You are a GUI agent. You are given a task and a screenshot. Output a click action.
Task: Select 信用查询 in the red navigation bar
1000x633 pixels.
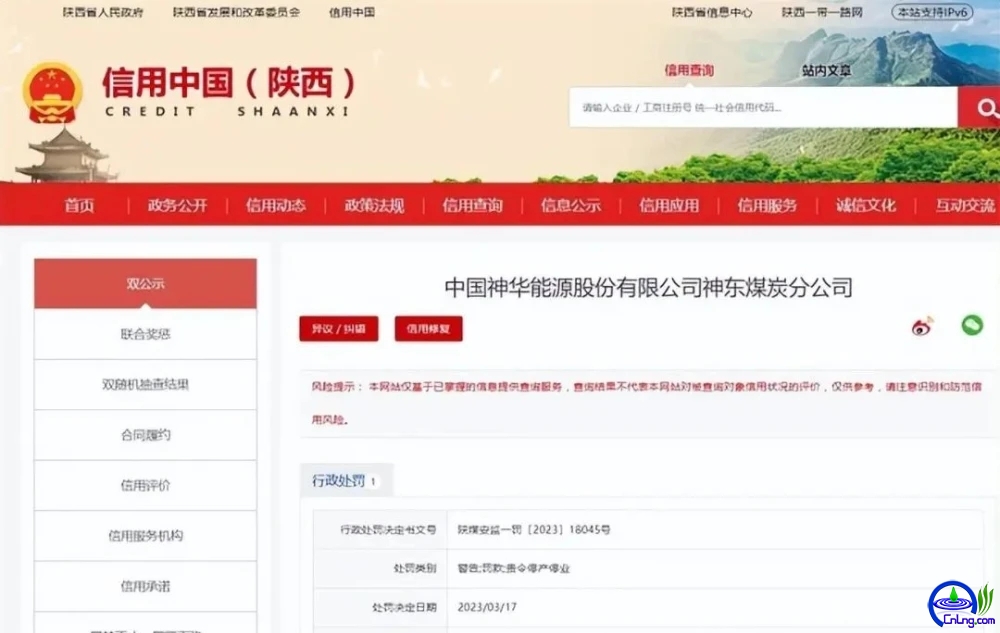[x=473, y=205]
